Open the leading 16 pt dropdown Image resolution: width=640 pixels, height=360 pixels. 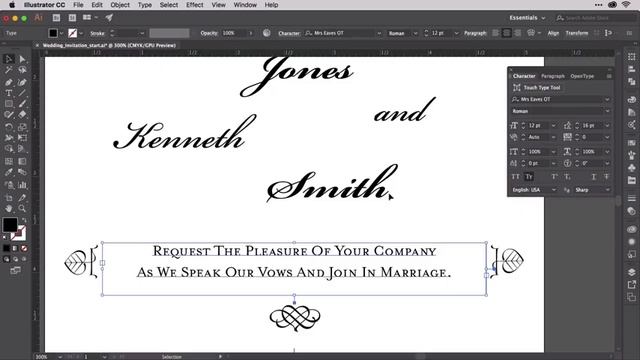[607, 126]
